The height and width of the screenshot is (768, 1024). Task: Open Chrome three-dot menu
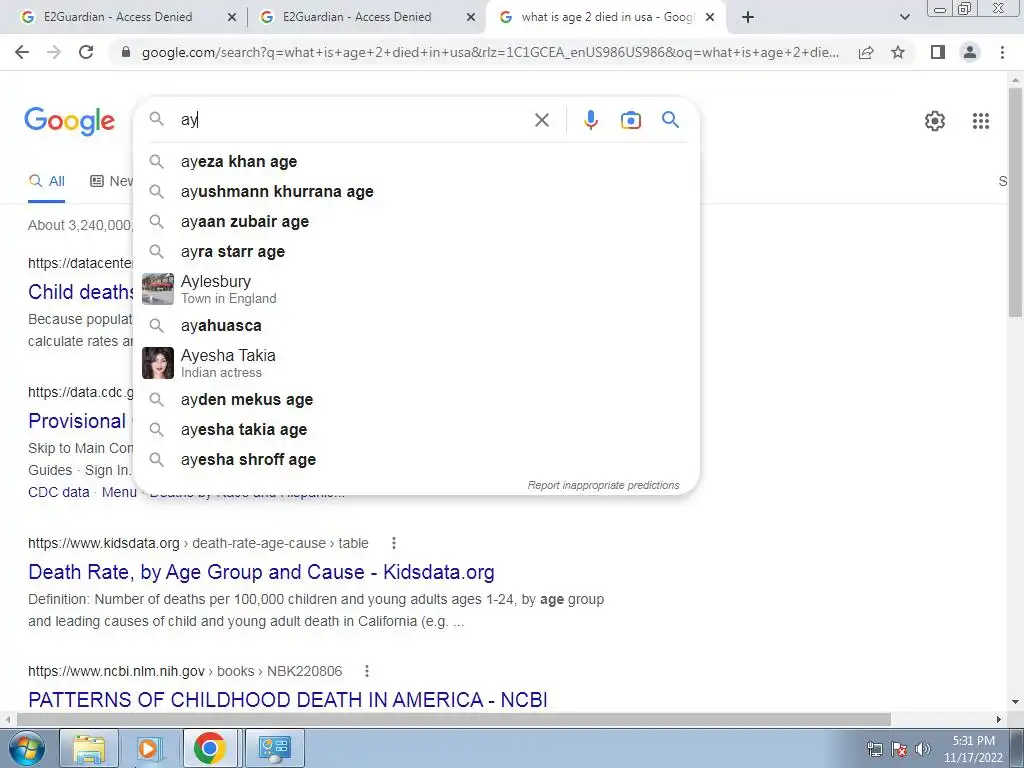click(1002, 52)
